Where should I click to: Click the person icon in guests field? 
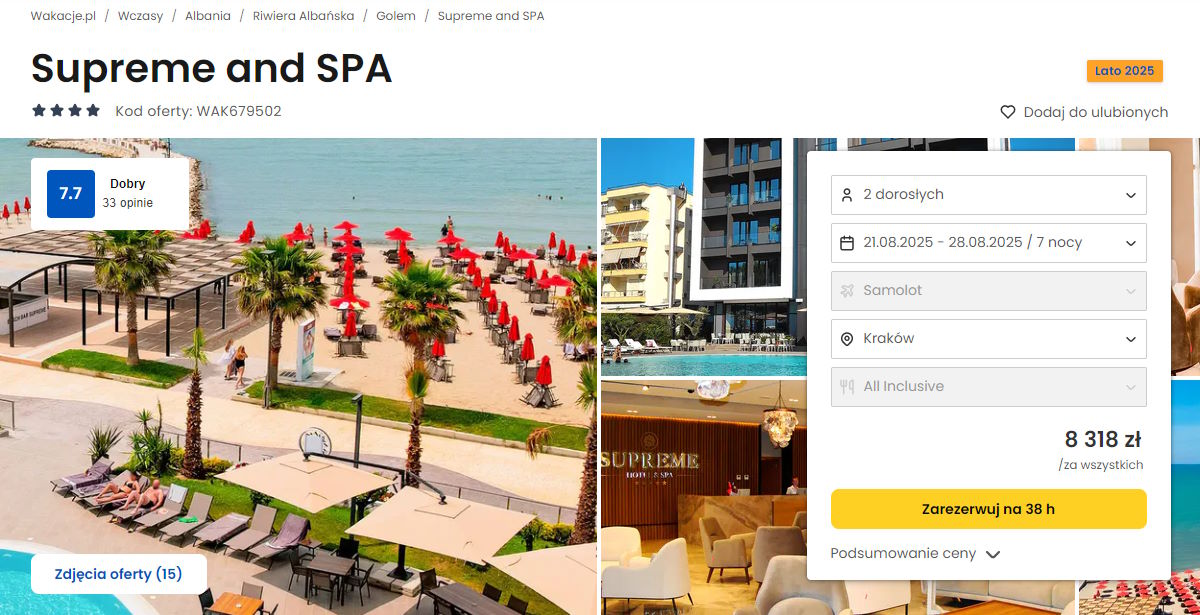coord(847,194)
